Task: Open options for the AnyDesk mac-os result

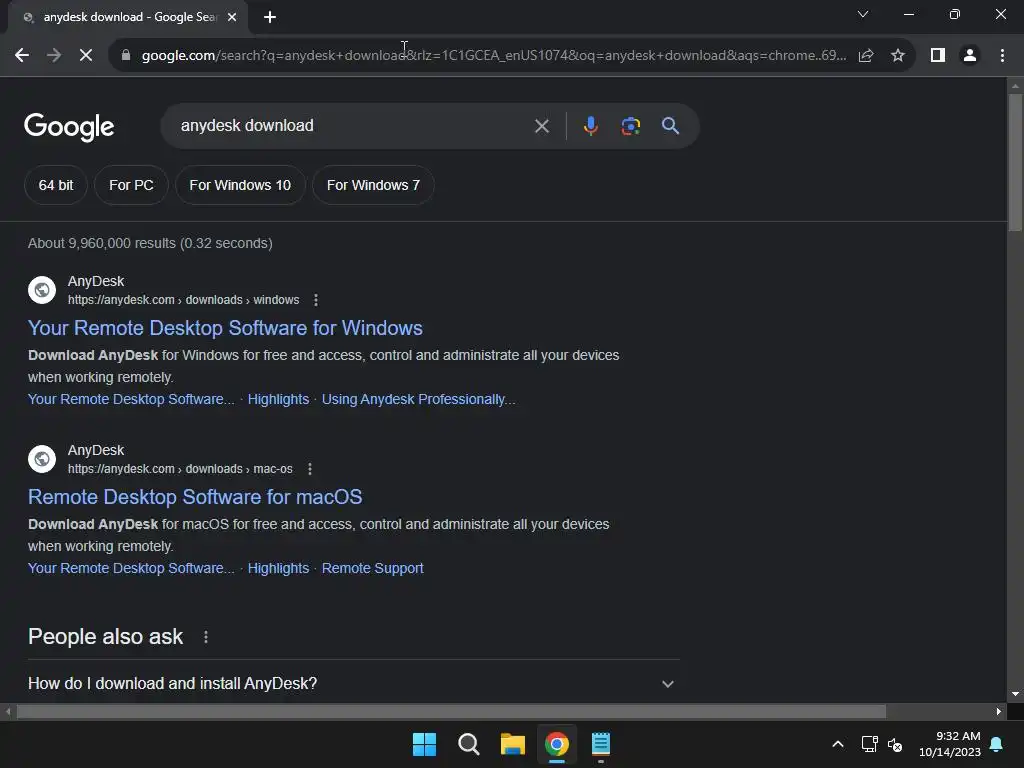Action: [310, 469]
